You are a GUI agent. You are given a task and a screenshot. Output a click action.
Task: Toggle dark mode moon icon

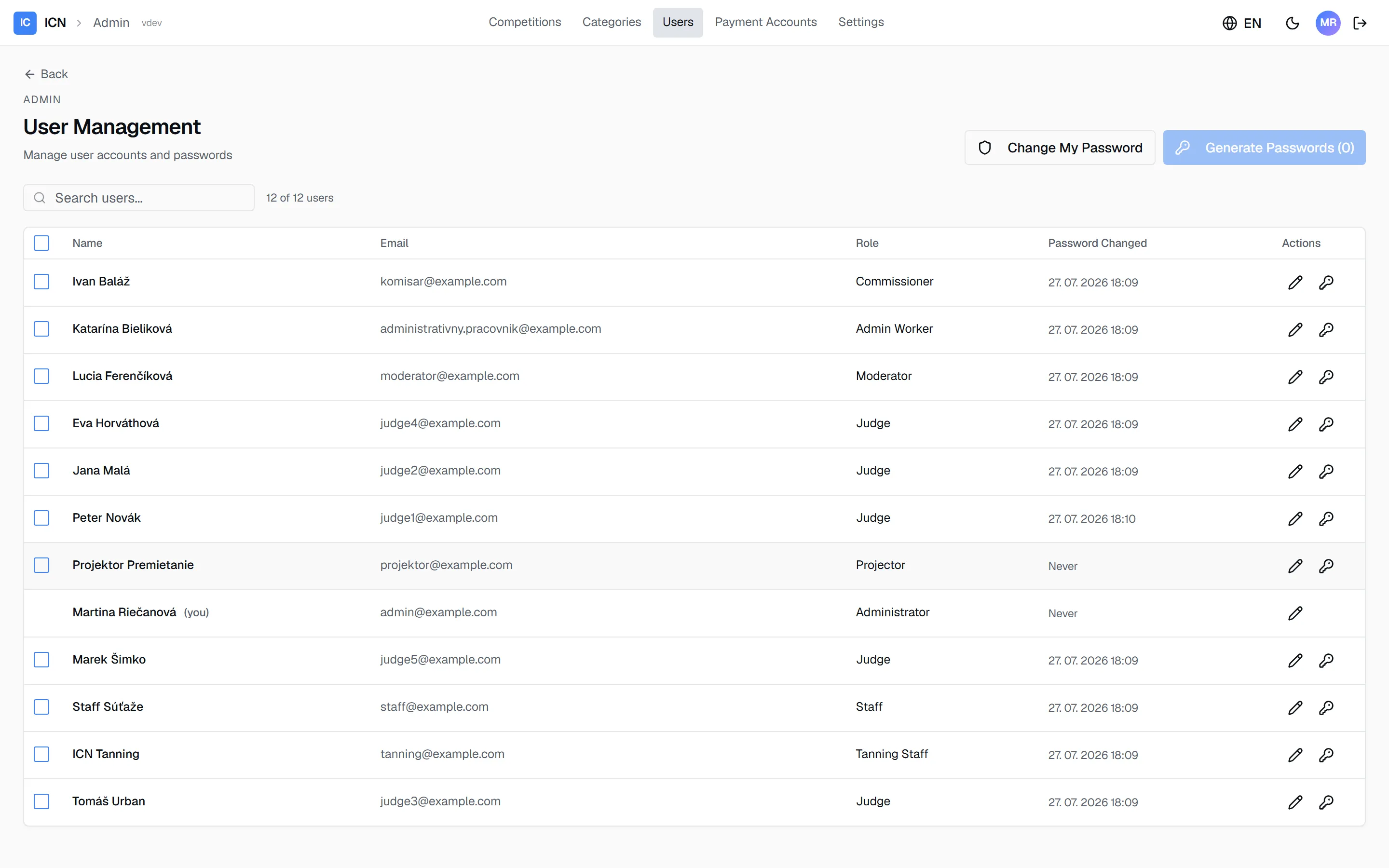[1292, 23]
